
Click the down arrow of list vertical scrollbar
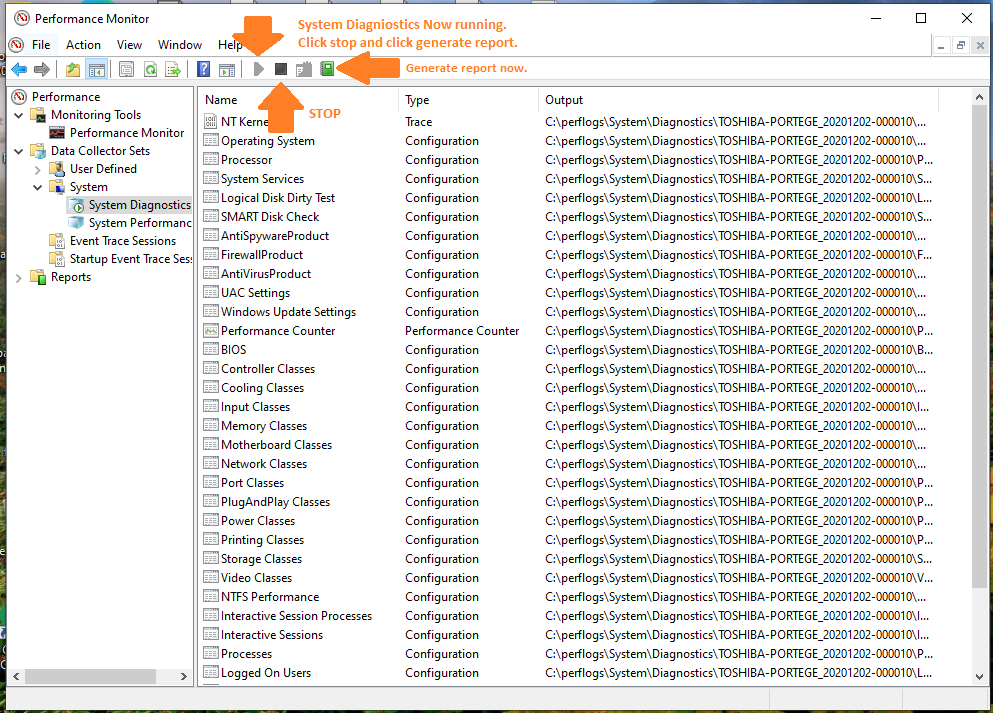979,676
